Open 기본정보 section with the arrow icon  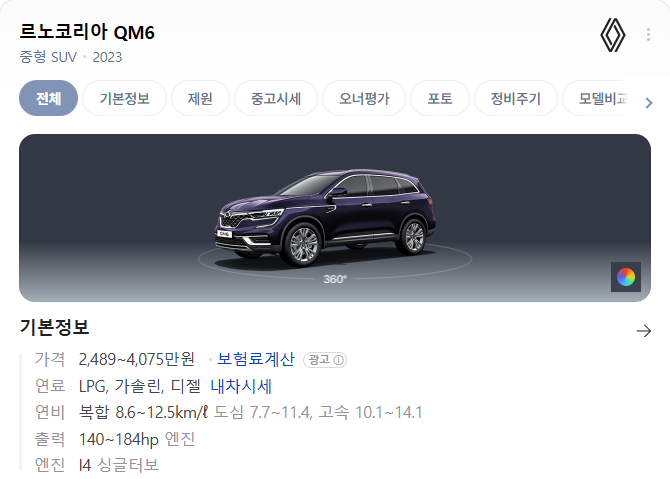point(644,331)
